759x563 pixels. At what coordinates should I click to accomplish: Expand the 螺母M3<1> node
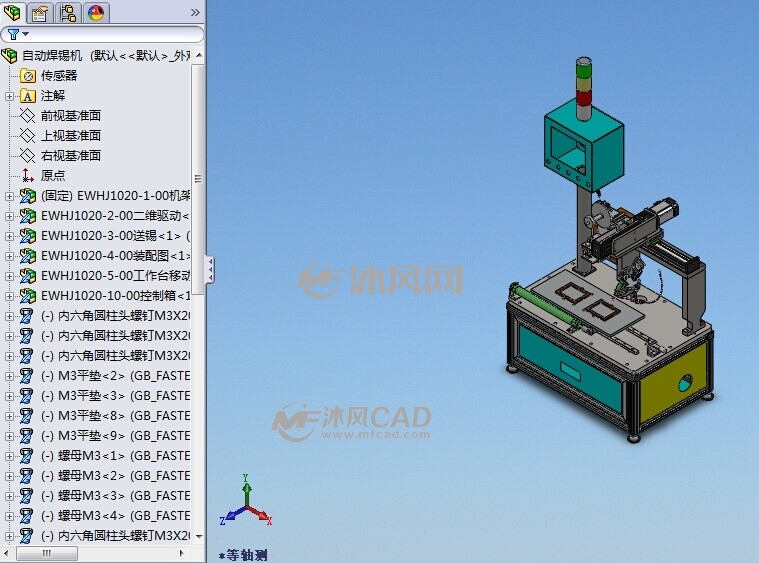[9, 456]
